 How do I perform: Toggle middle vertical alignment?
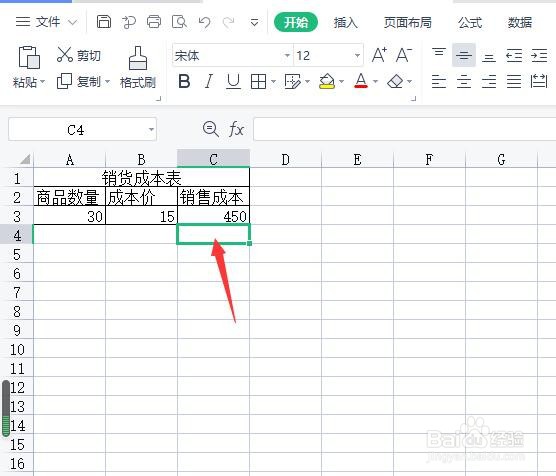(464, 55)
